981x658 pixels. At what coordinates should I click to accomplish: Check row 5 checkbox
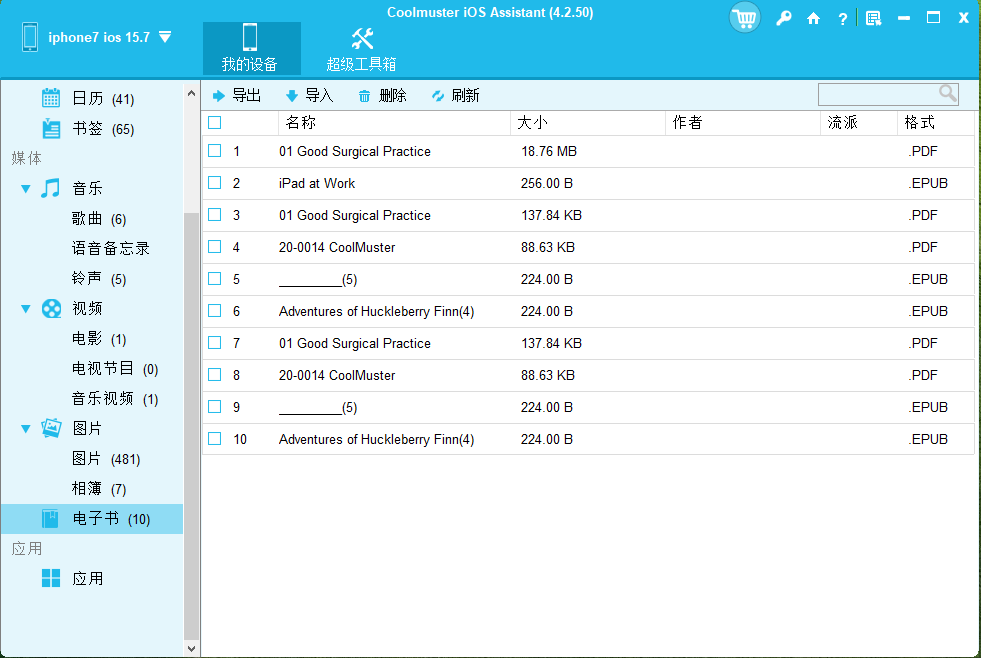[215, 278]
